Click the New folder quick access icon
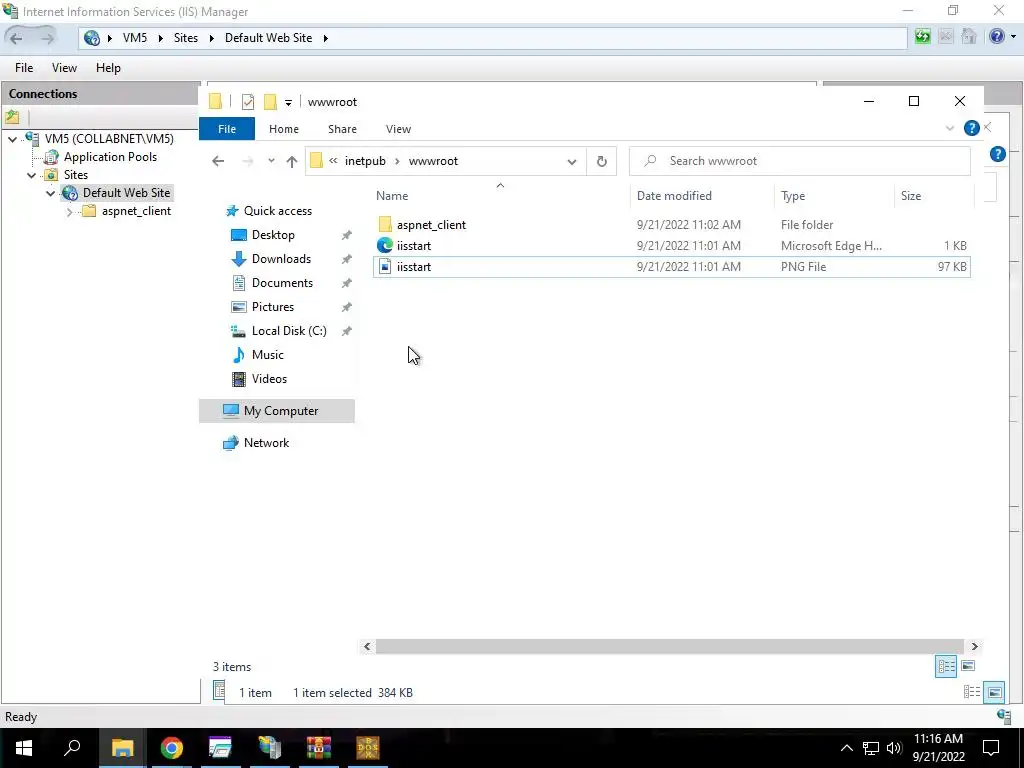The width and height of the screenshot is (1024, 768). (270, 102)
